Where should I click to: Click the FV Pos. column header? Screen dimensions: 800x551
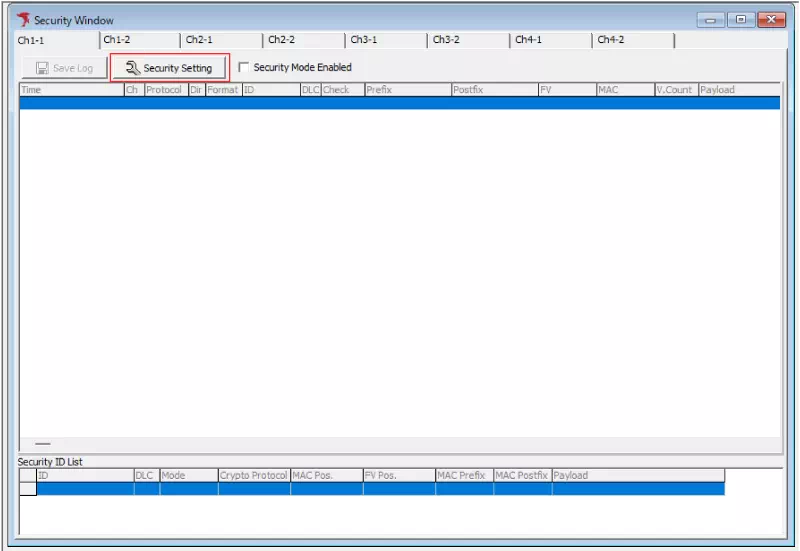click(399, 475)
